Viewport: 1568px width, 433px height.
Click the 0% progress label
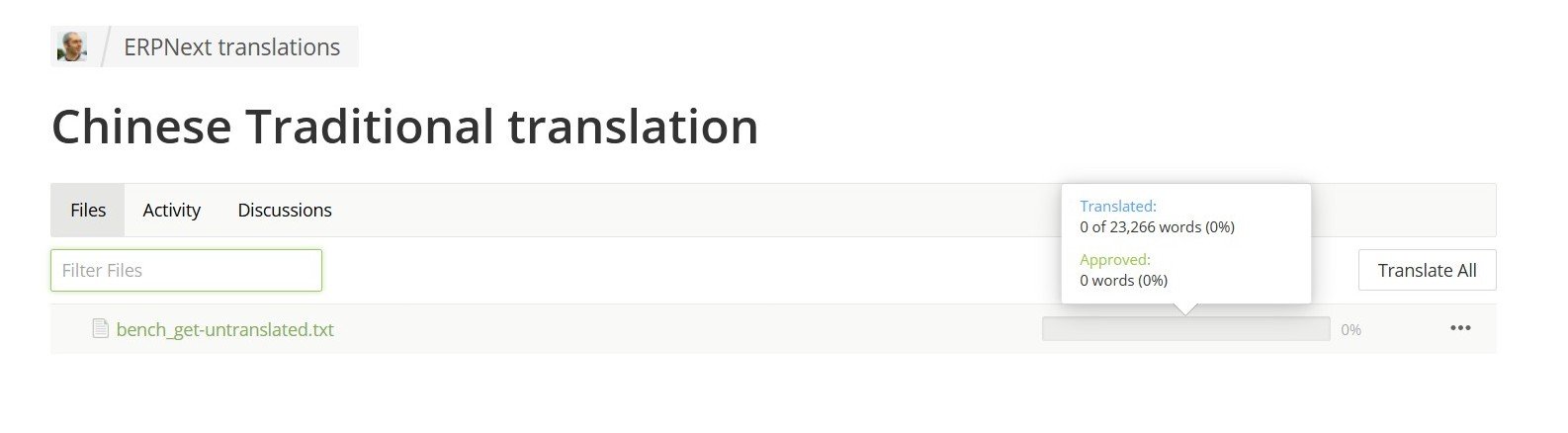(x=1350, y=330)
